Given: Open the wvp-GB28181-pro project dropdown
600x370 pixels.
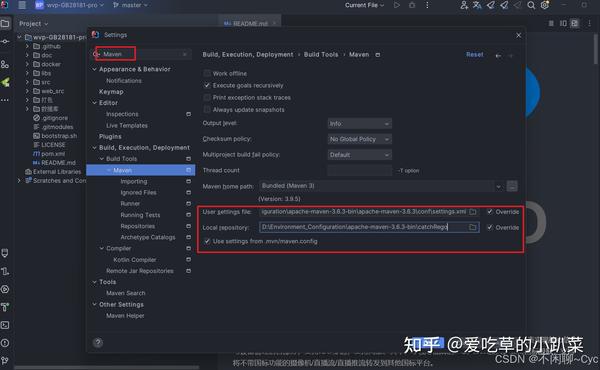Looking at the screenshot, I should (x=70, y=5).
